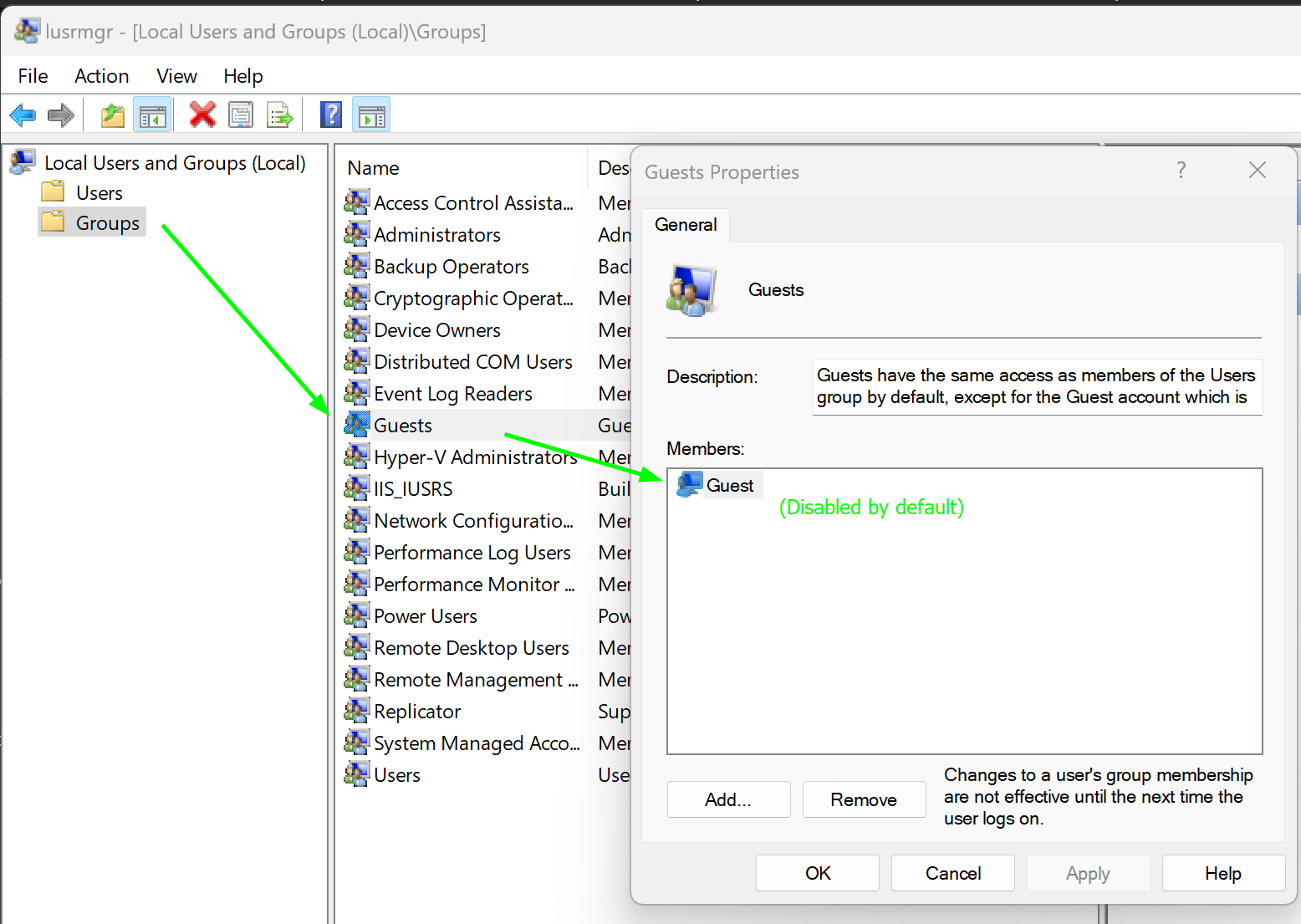This screenshot has width=1301, height=924.
Task: Click the Guest member user icon
Action: coord(690,485)
